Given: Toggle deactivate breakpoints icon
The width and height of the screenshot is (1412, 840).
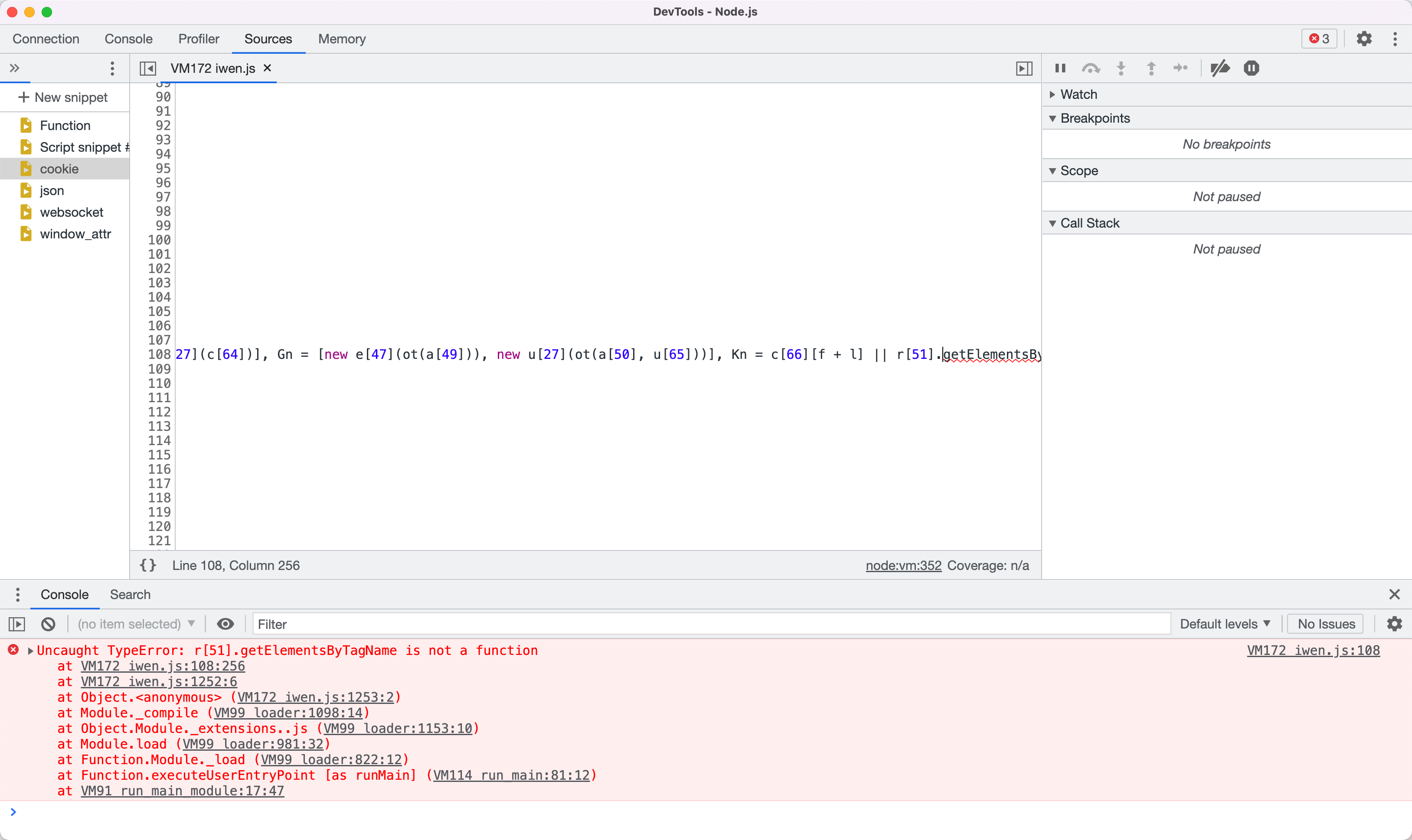Looking at the screenshot, I should click(1219, 68).
